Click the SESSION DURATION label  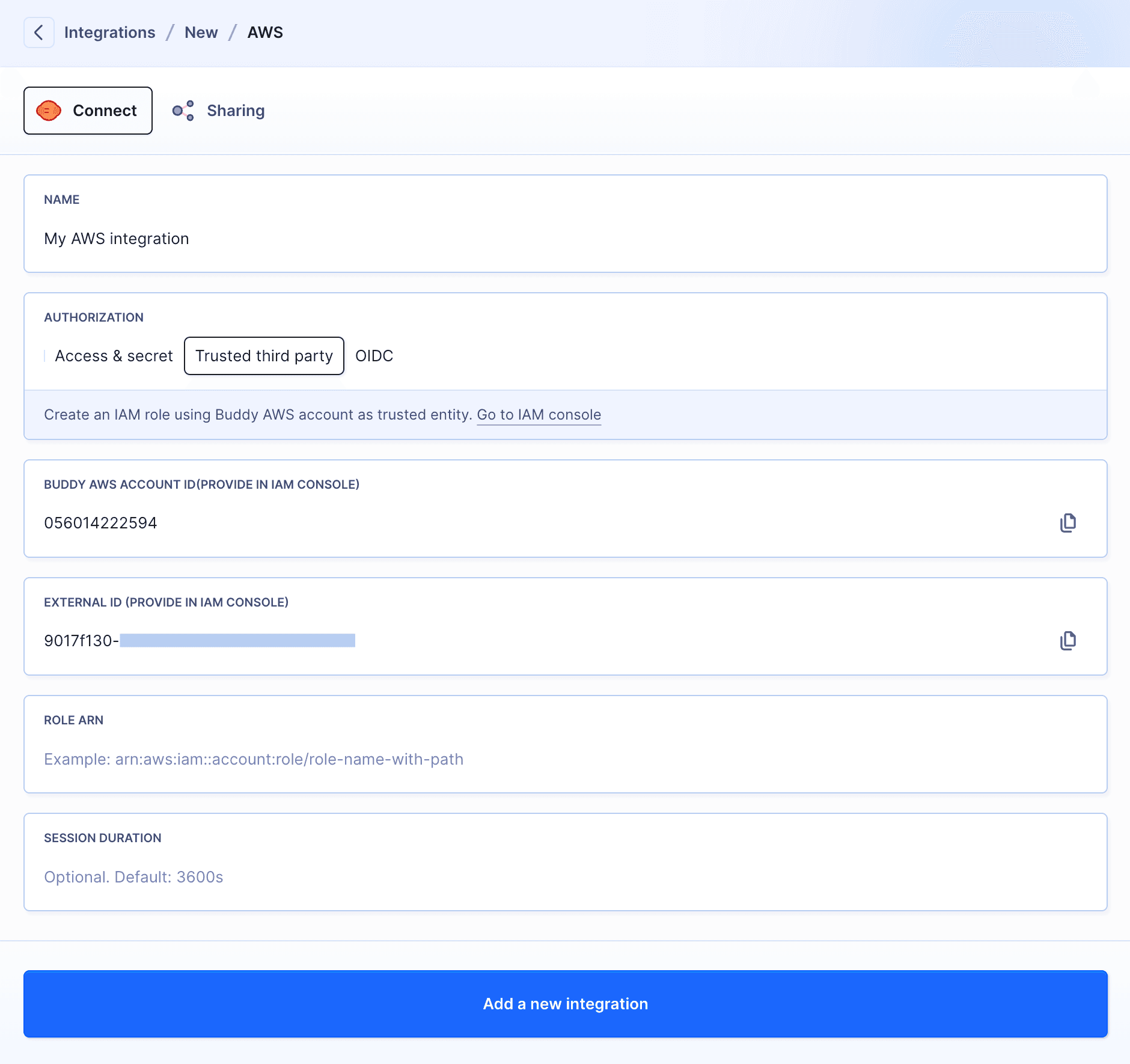[x=102, y=838]
